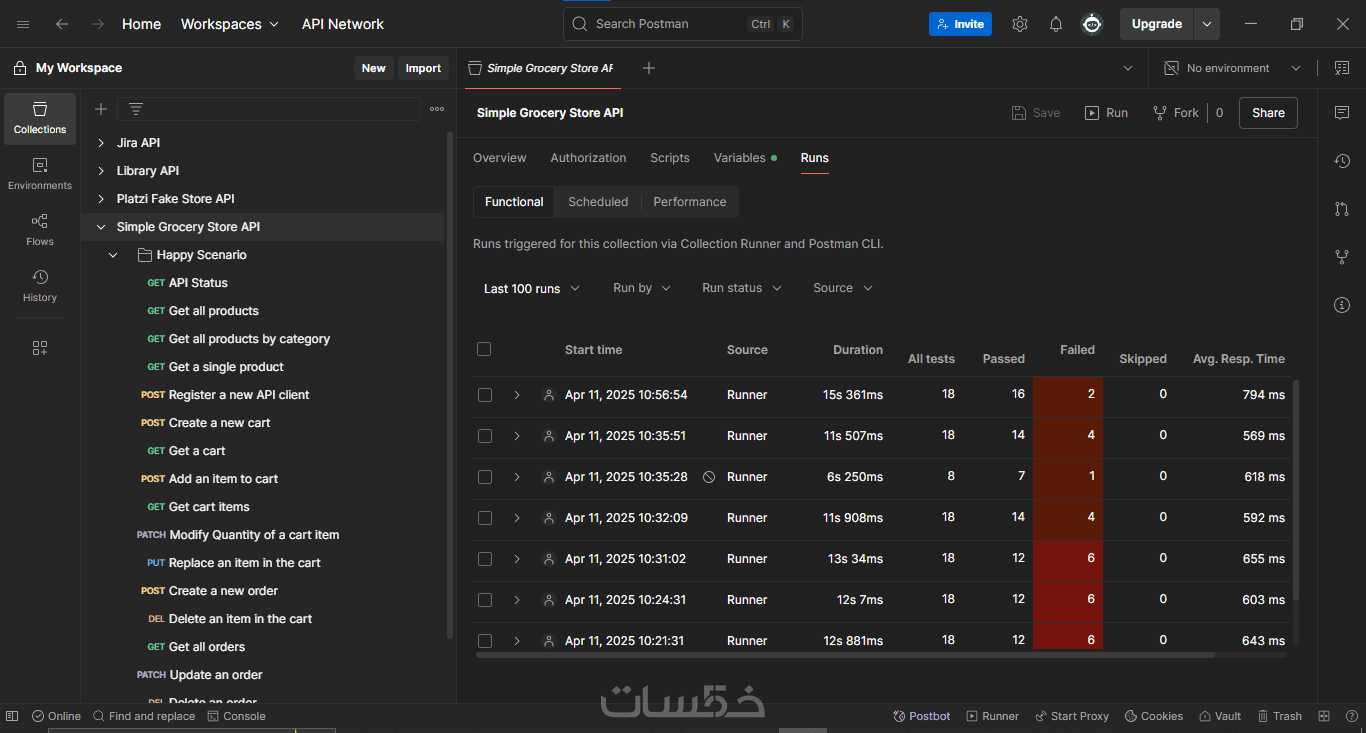Go back with the back arrow
The height and width of the screenshot is (733, 1366).
click(62, 24)
